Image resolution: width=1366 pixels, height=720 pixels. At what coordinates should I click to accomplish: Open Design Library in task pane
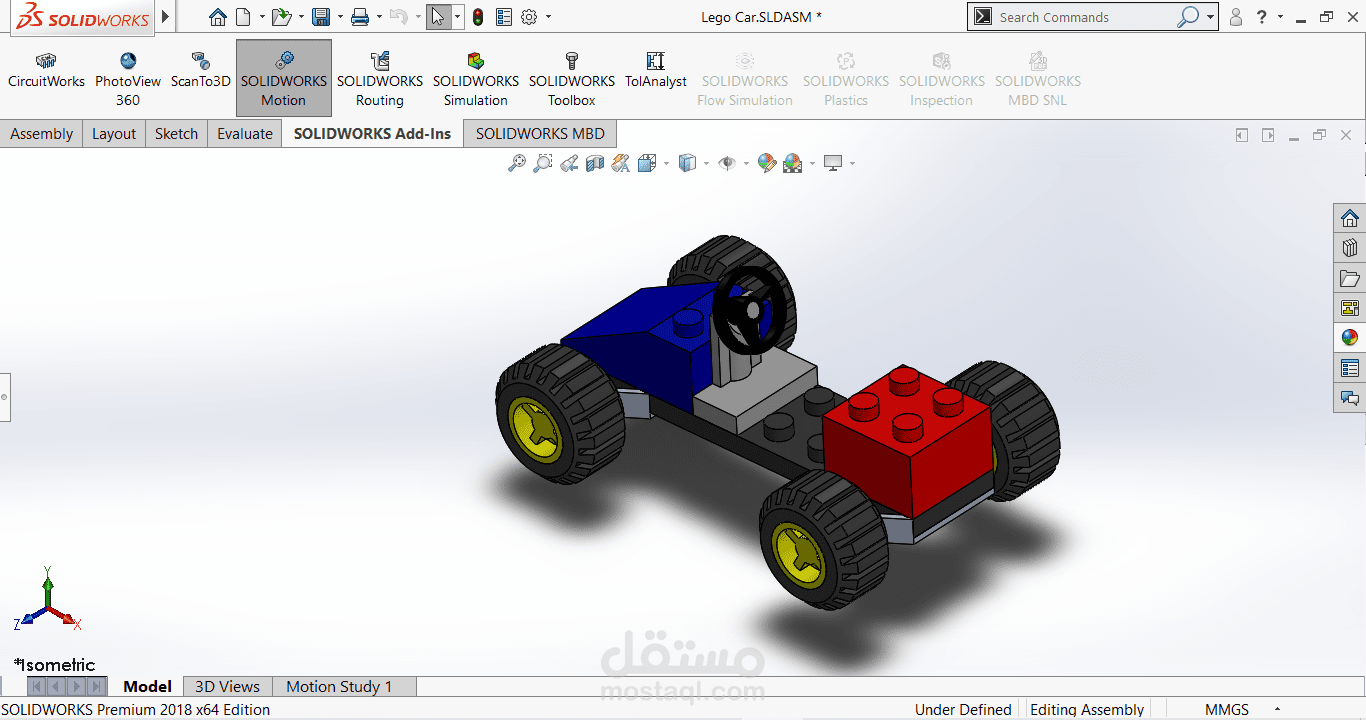1350,248
